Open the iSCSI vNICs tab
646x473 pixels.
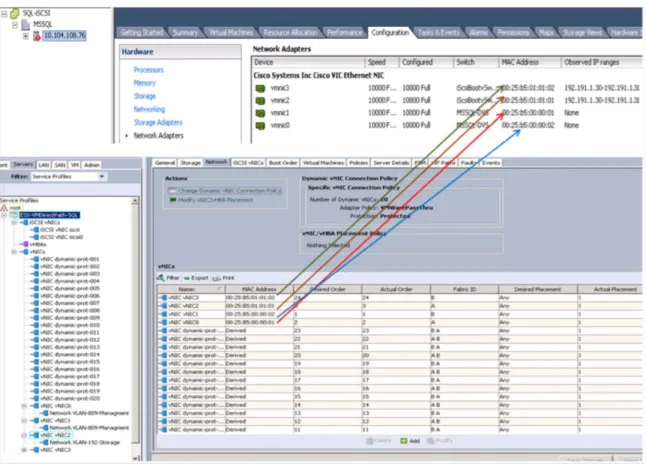click(x=248, y=163)
